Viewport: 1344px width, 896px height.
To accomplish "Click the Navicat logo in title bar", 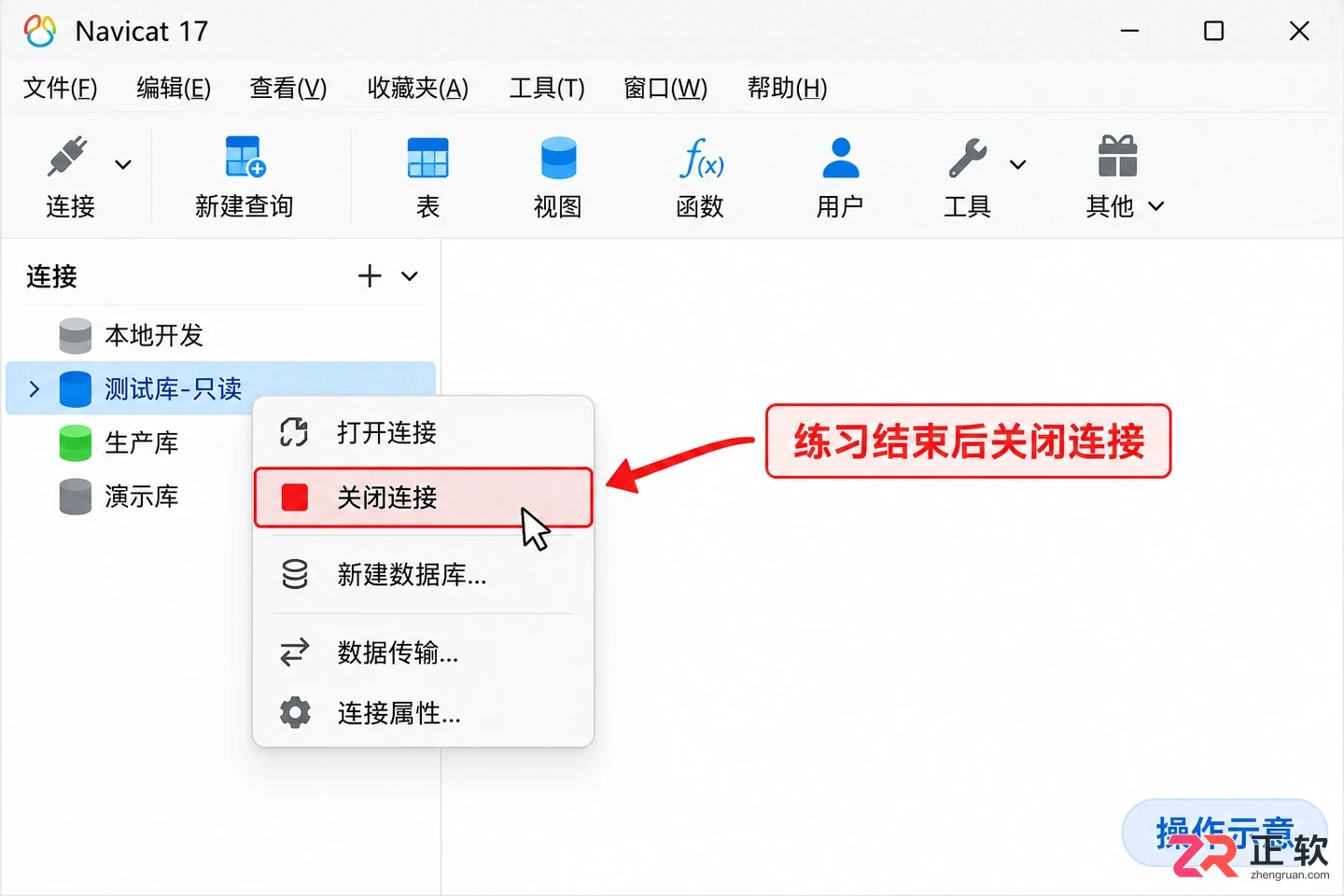I will click(x=40, y=31).
